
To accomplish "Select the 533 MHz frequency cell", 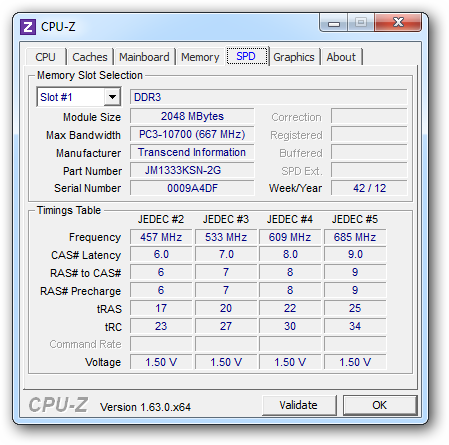I will (x=226, y=237).
